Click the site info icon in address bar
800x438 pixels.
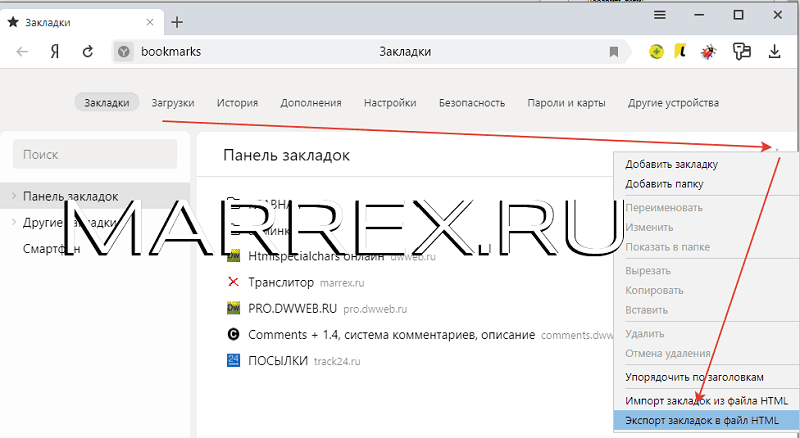[123, 52]
